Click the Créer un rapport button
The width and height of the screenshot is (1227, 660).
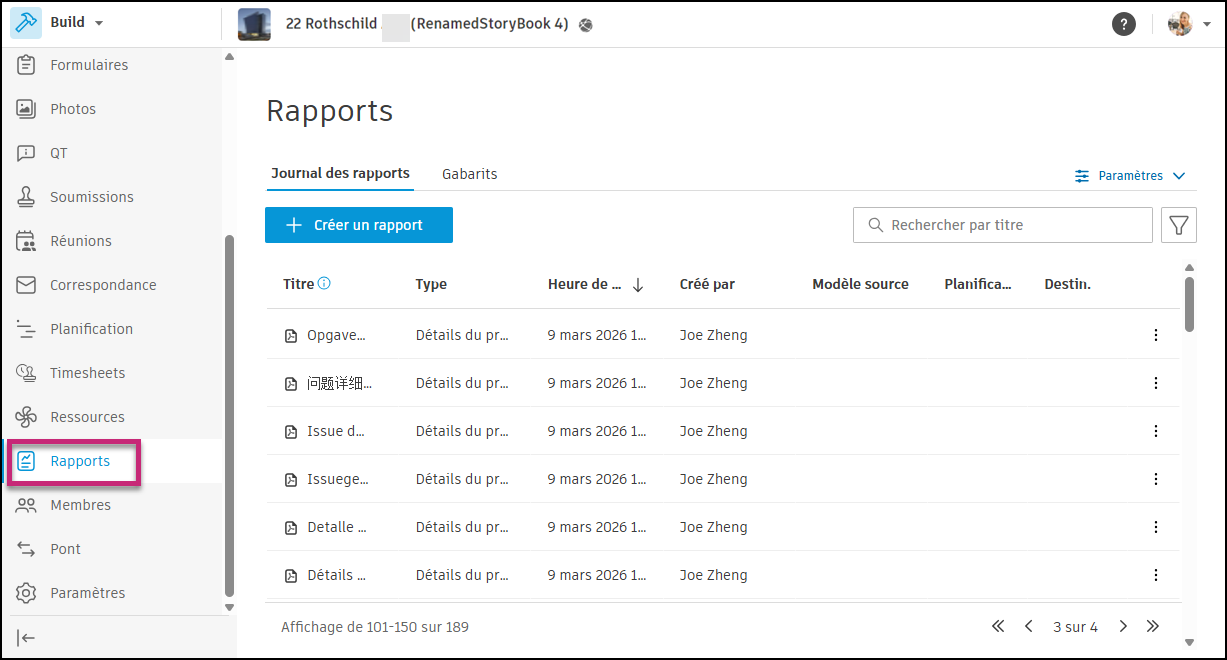[359, 225]
